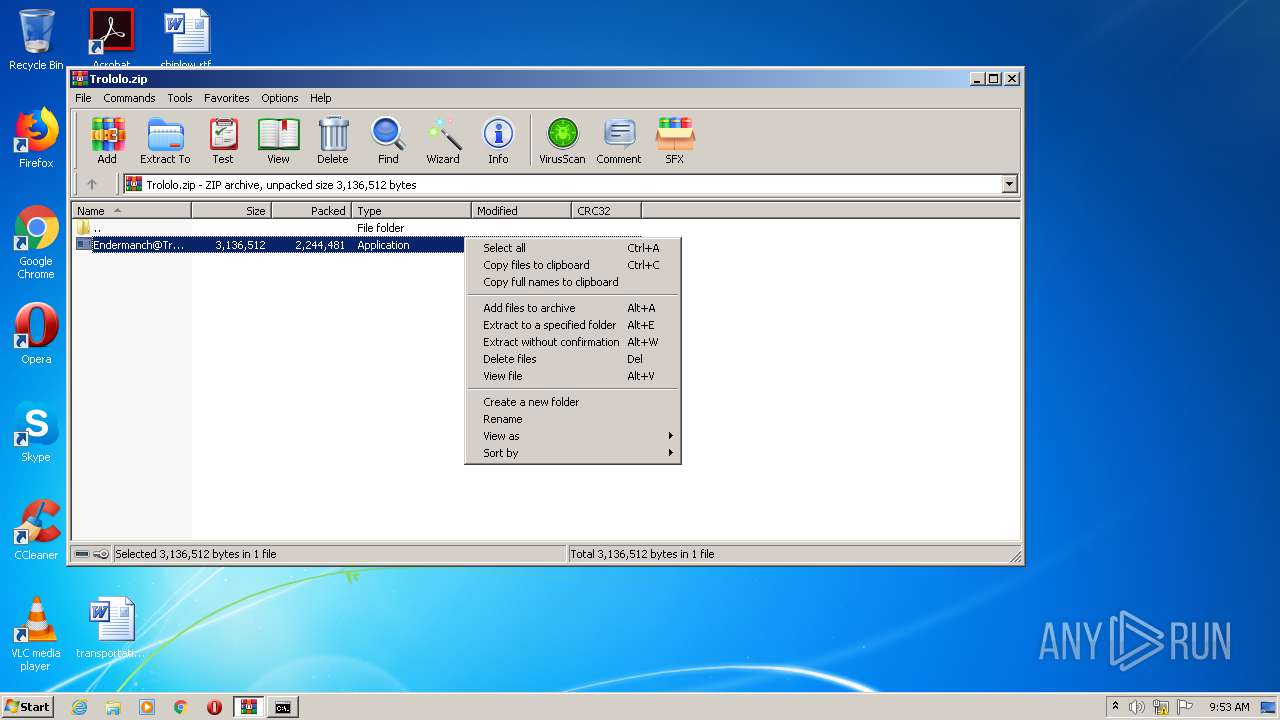Click the Windows Start button

pos(28,707)
